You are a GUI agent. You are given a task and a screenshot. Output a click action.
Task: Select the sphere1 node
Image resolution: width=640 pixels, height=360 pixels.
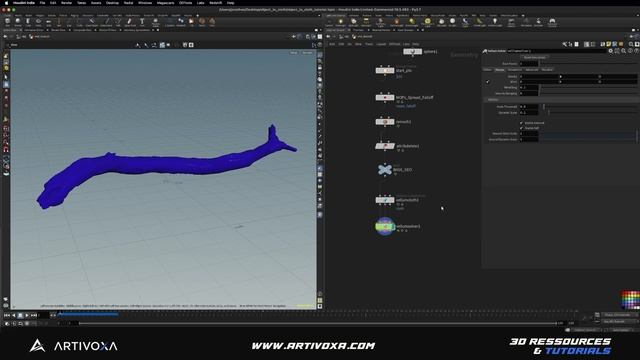pos(413,51)
